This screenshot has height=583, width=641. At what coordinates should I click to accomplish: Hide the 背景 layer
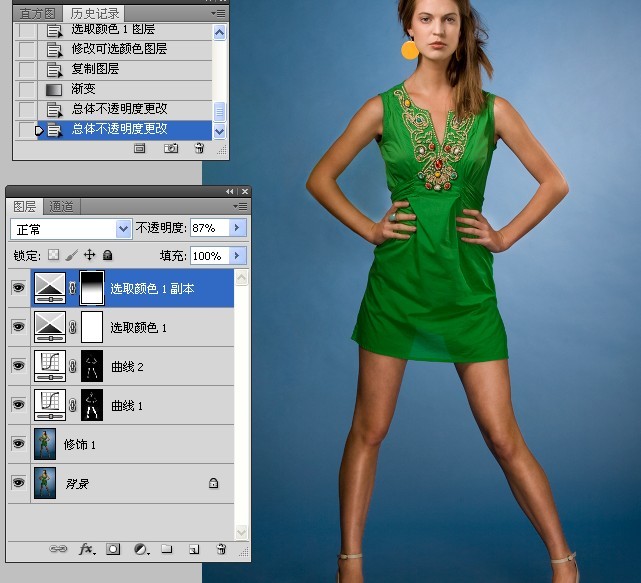point(18,483)
